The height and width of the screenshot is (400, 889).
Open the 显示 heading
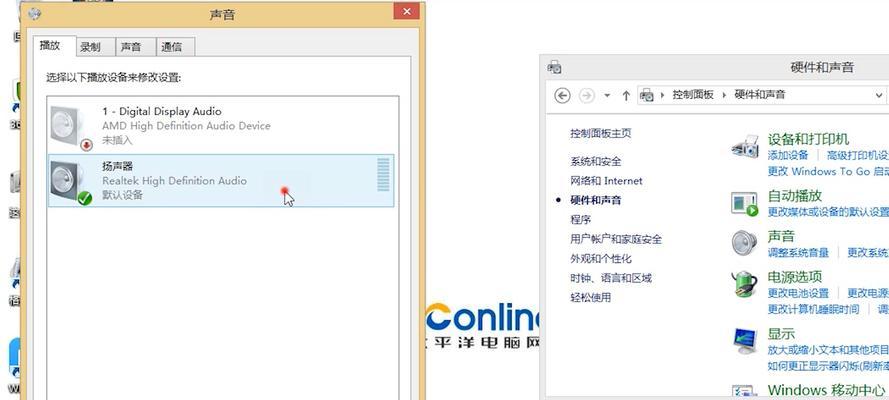[x=781, y=334]
